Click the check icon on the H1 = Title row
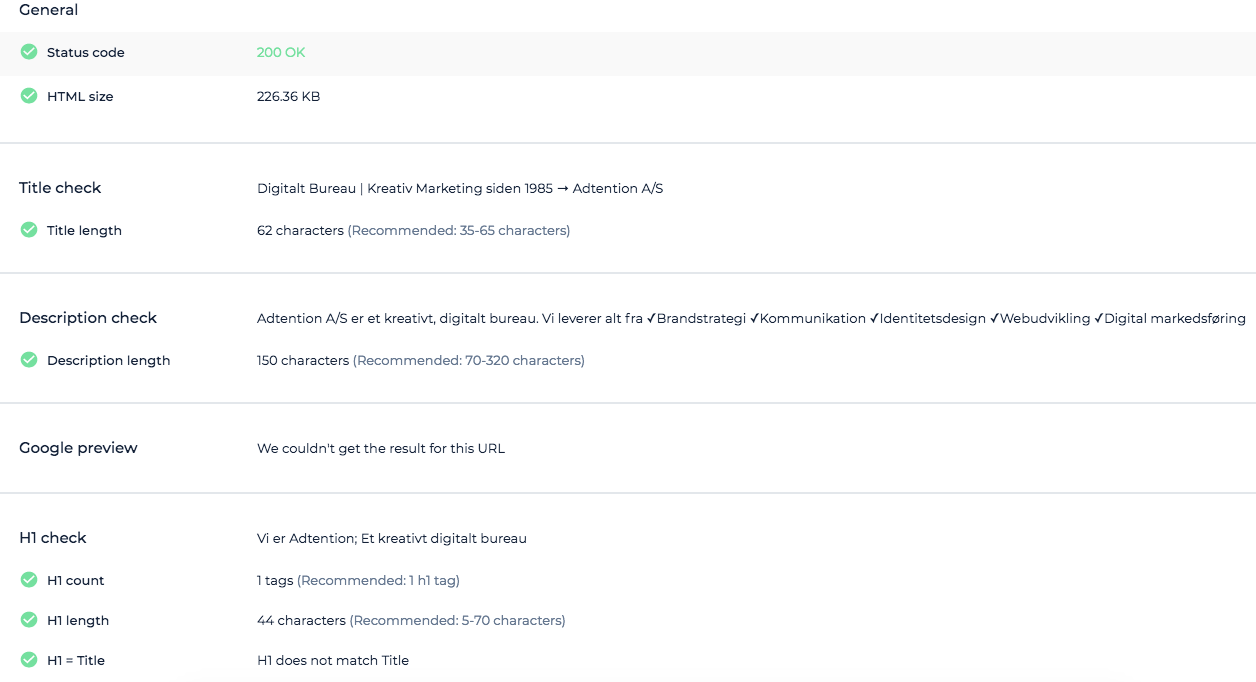Viewport: 1256px width, 682px height. pyautogui.click(x=28, y=660)
